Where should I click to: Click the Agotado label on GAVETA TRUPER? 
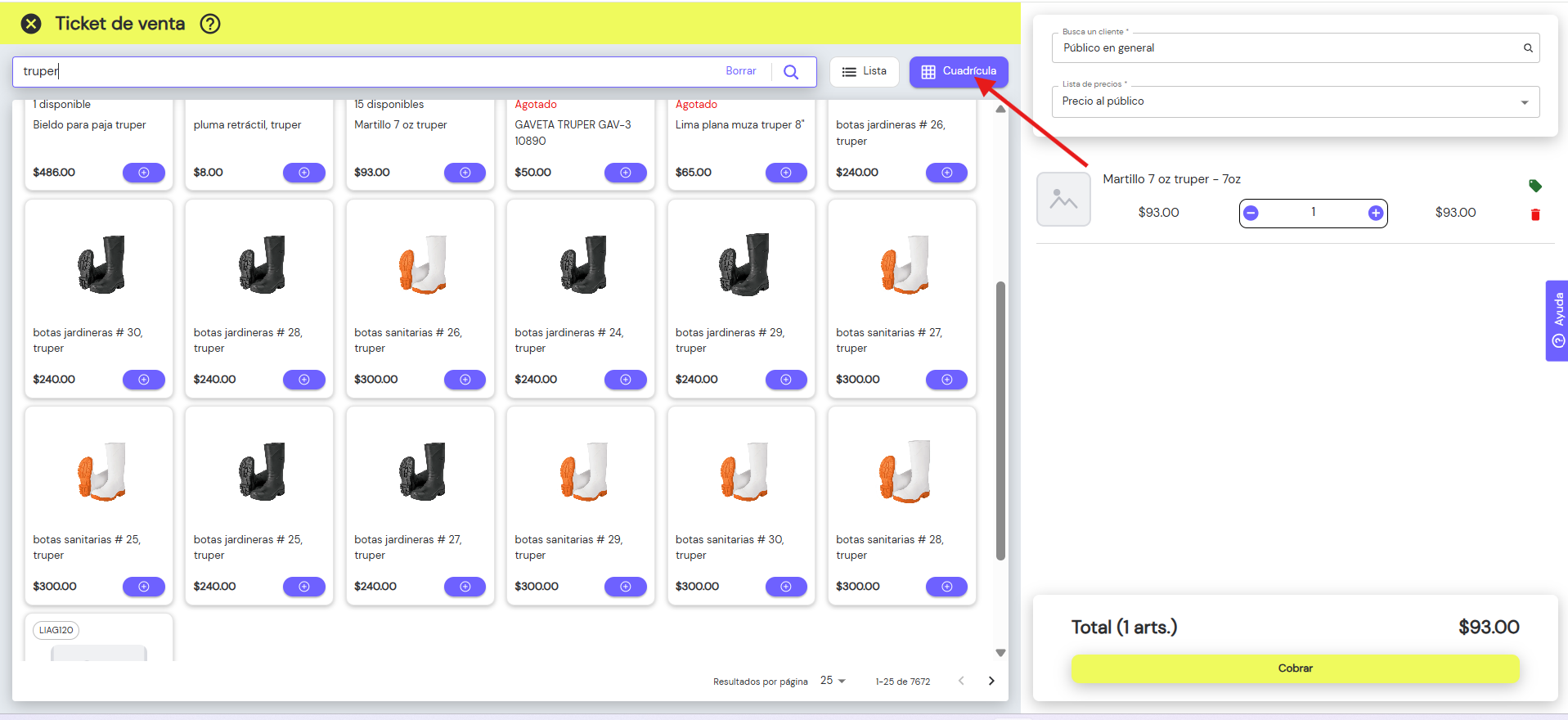click(536, 105)
